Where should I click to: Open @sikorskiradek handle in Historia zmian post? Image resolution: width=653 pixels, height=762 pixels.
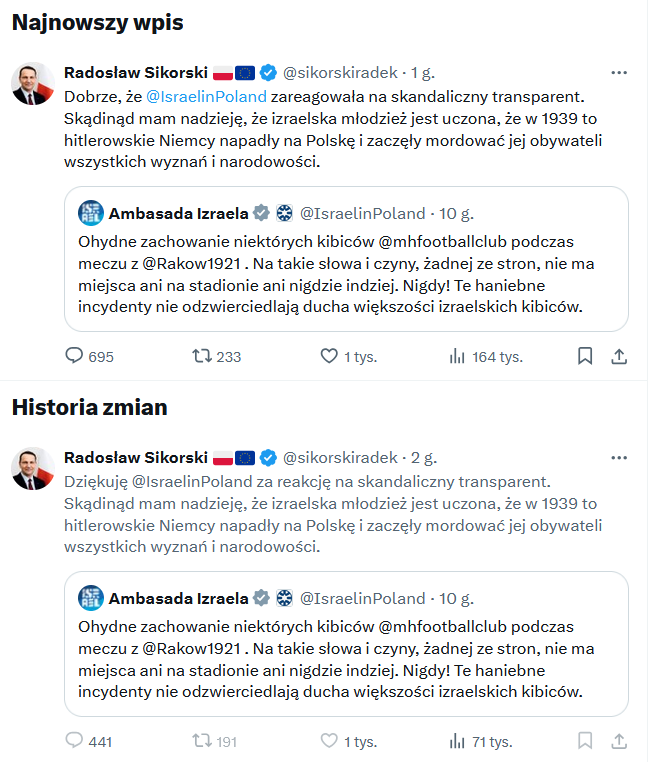coord(340,458)
